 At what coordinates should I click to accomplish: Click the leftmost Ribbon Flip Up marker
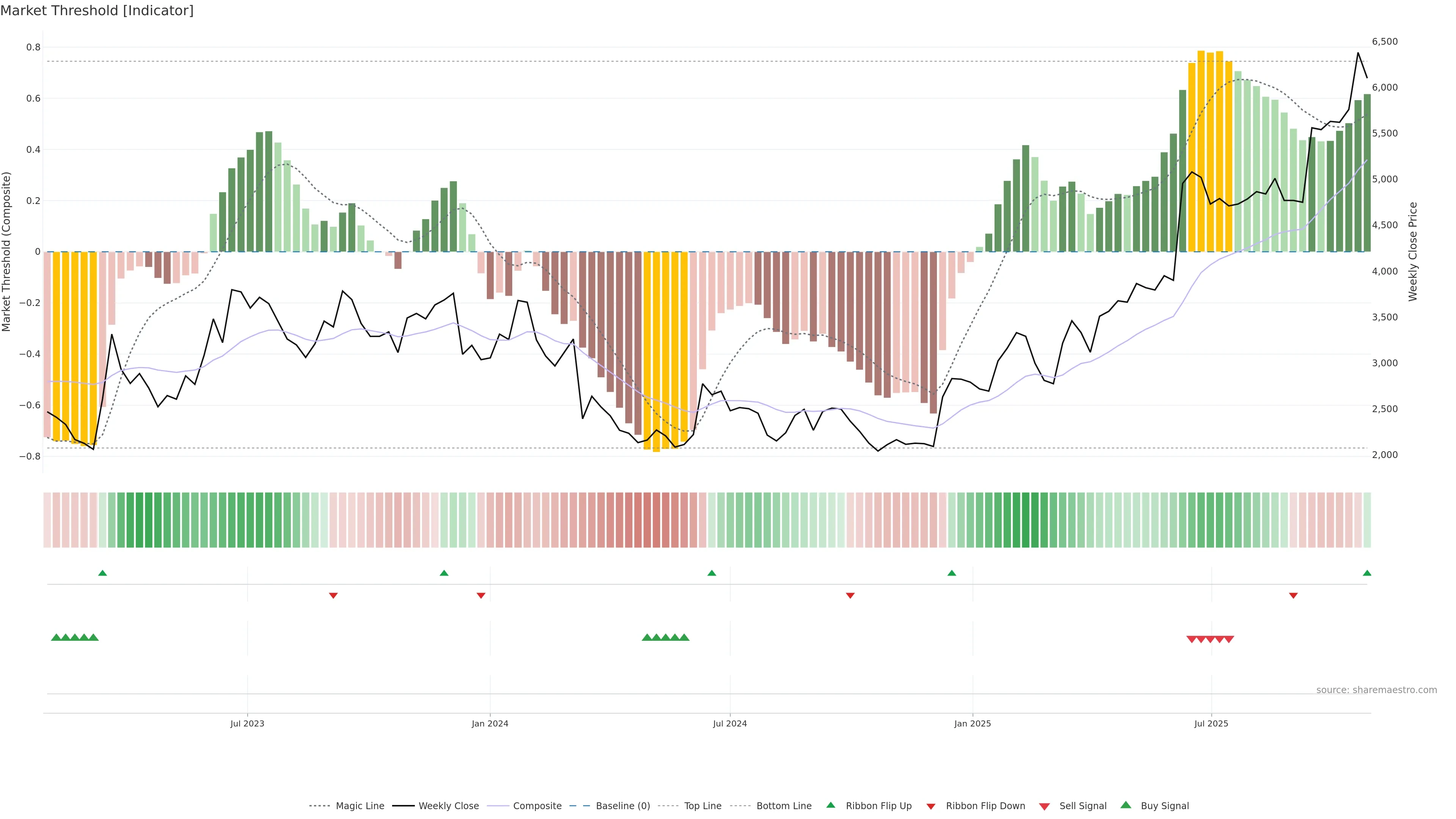pyautogui.click(x=102, y=573)
